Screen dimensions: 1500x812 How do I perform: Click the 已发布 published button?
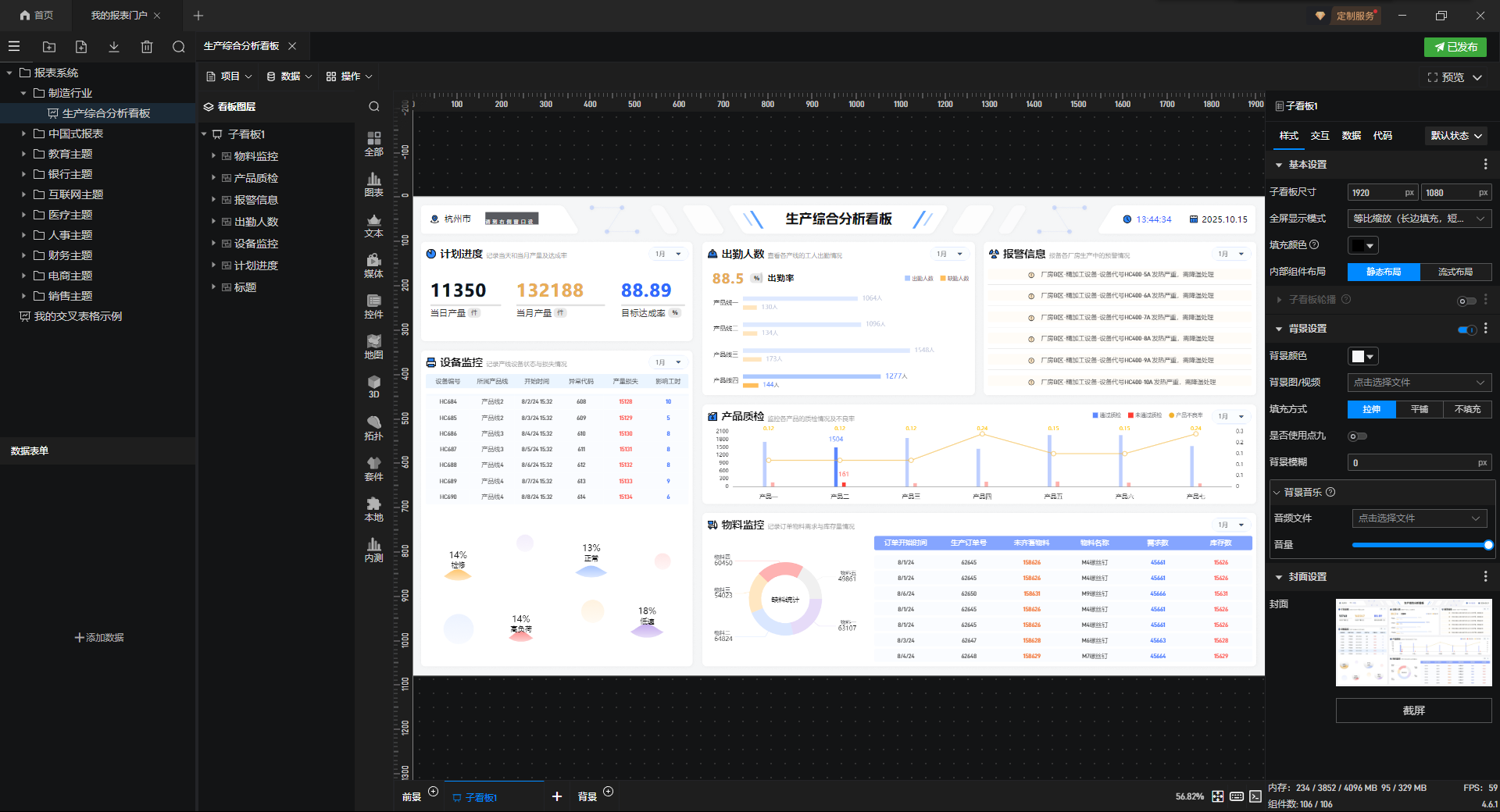[x=1455, y=47]
